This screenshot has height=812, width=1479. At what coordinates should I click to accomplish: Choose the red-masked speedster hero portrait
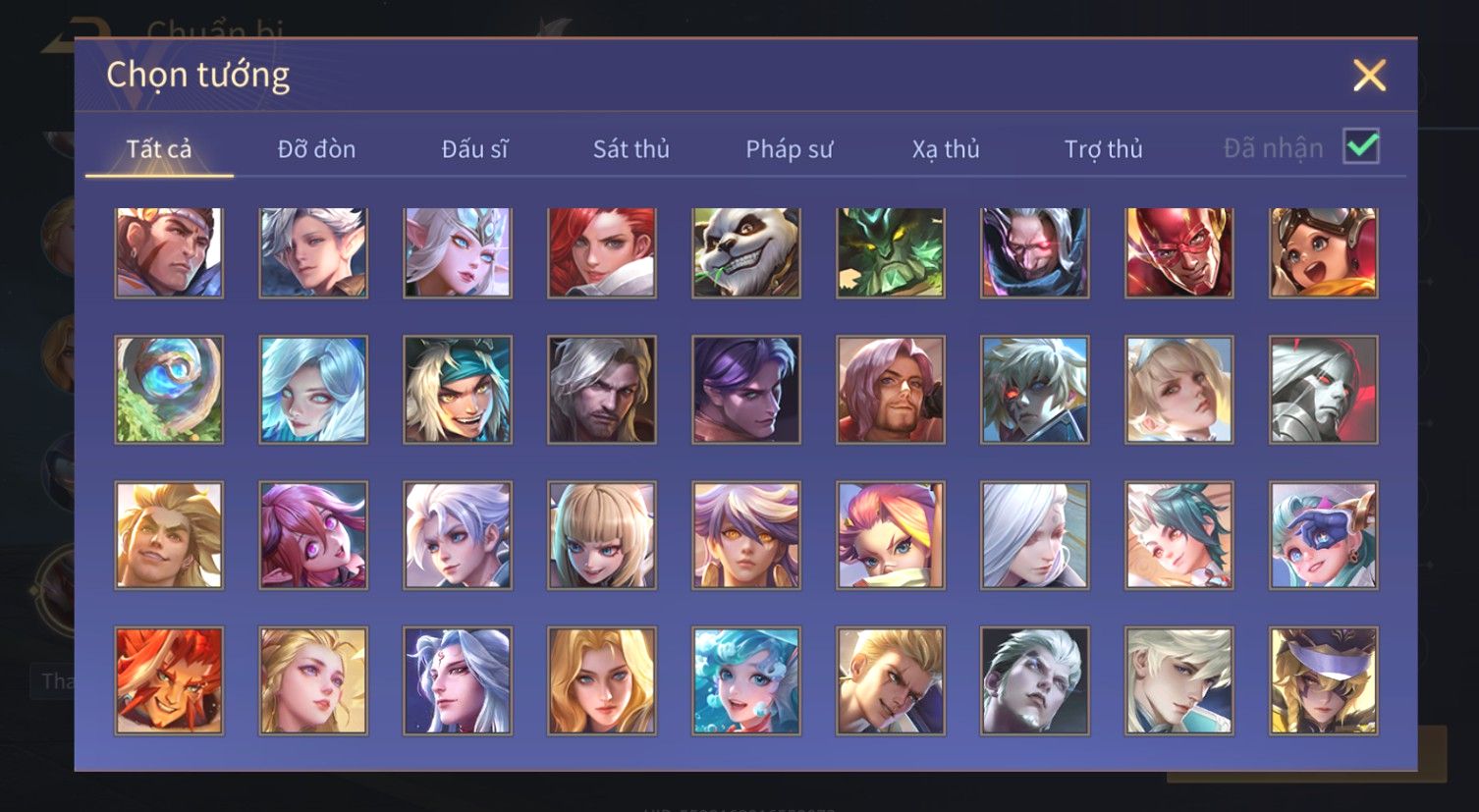[x=1179, y=252]
